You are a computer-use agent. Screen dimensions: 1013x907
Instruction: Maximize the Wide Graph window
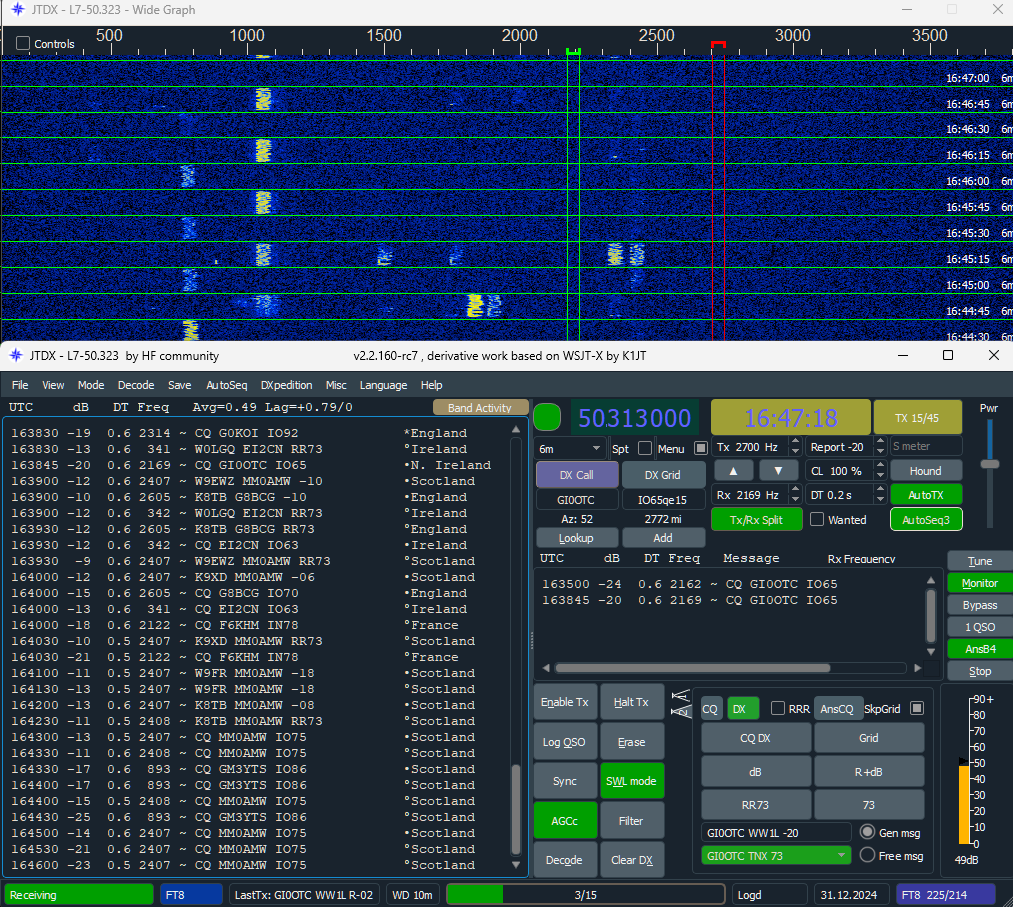[x=952, y=10]
